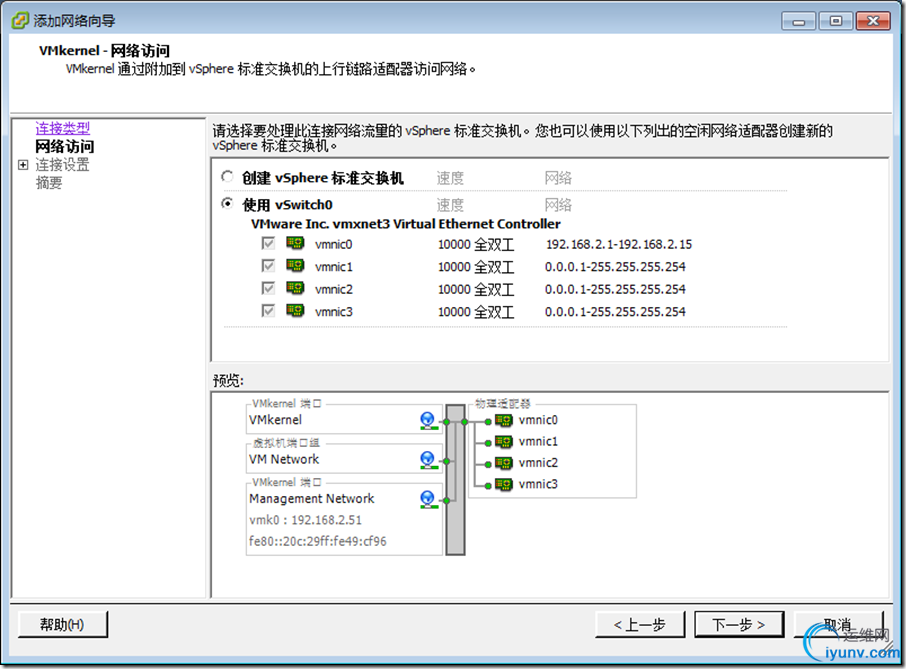The width and height of the screenshot is (906, 669).
Task: Click the 摘要 step in the sidebar
Action: (48, 182)
